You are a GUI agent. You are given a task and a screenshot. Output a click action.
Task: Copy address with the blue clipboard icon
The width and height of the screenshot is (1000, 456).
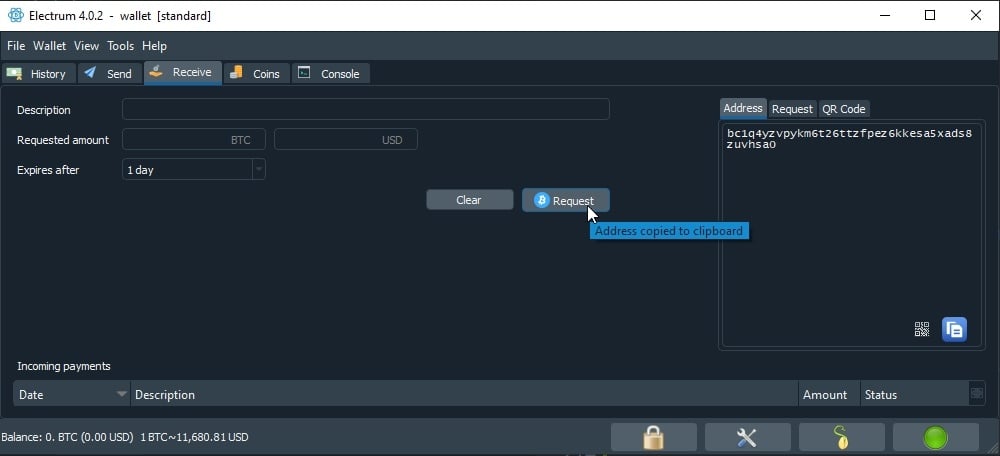pos(954,330)
